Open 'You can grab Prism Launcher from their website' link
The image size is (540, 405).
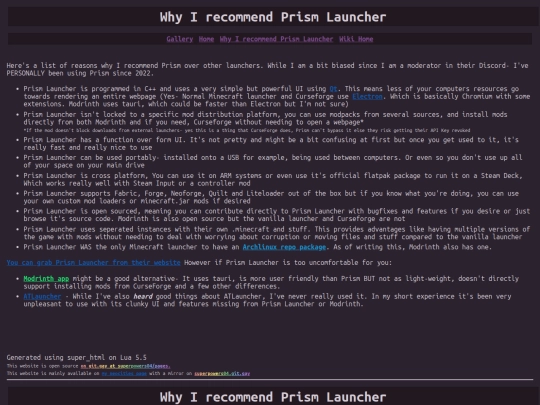coord(93,262)
